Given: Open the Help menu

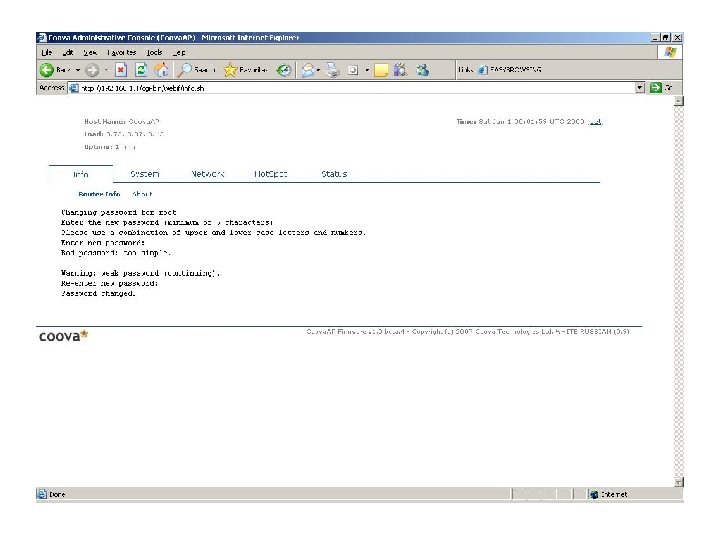Looking at the screenshot, I should [179, 52].
